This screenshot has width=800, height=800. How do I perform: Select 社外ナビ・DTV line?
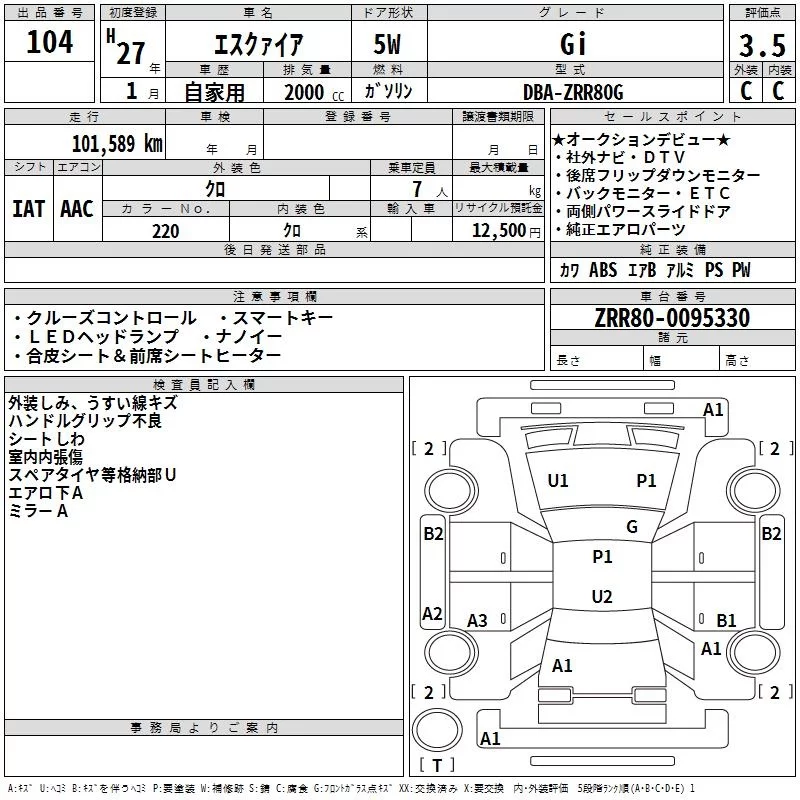pos(619,157)
